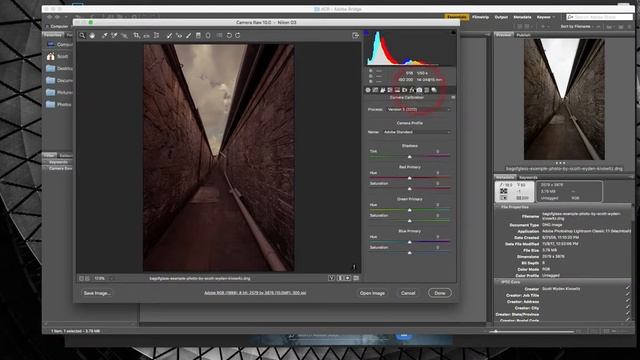Open Desktop folder in Bridge Favorites

(x=59, y=69)
